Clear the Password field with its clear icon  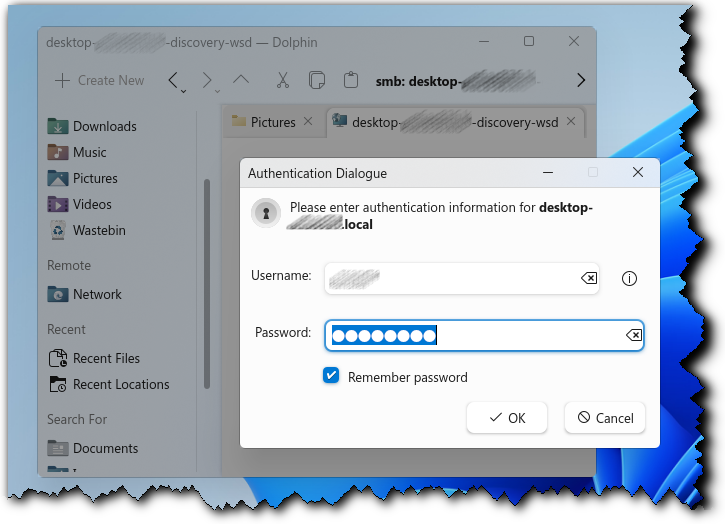[x=633, y=335]
